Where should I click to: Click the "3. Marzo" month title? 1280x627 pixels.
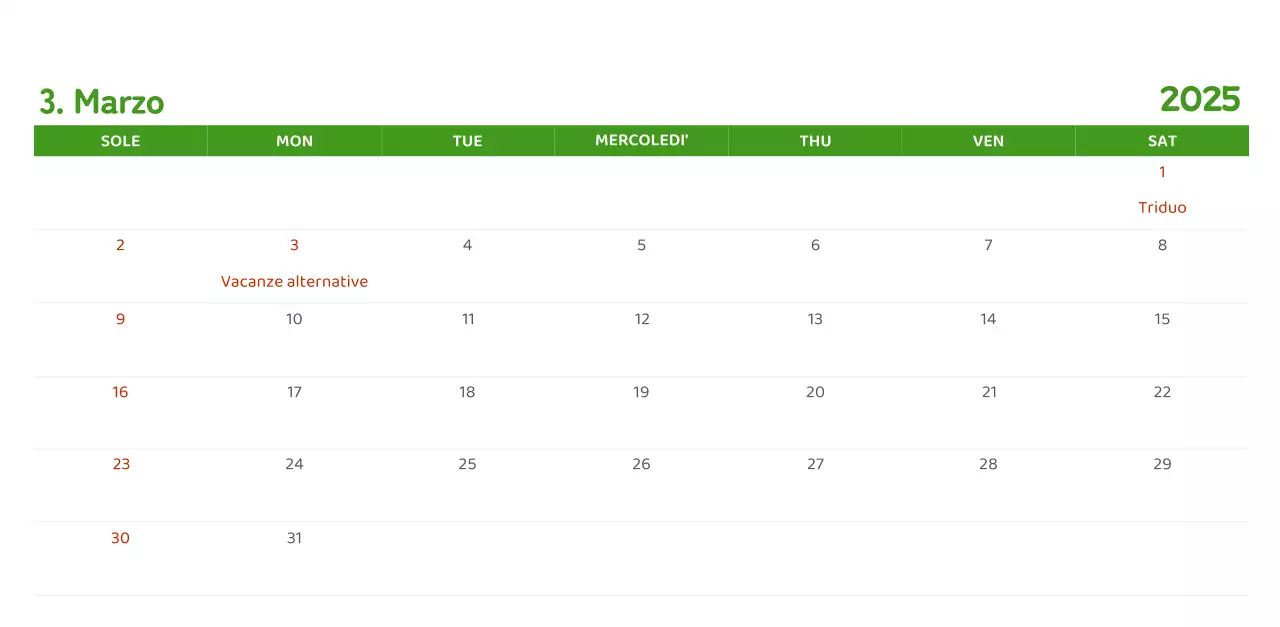tap(101, 102)
